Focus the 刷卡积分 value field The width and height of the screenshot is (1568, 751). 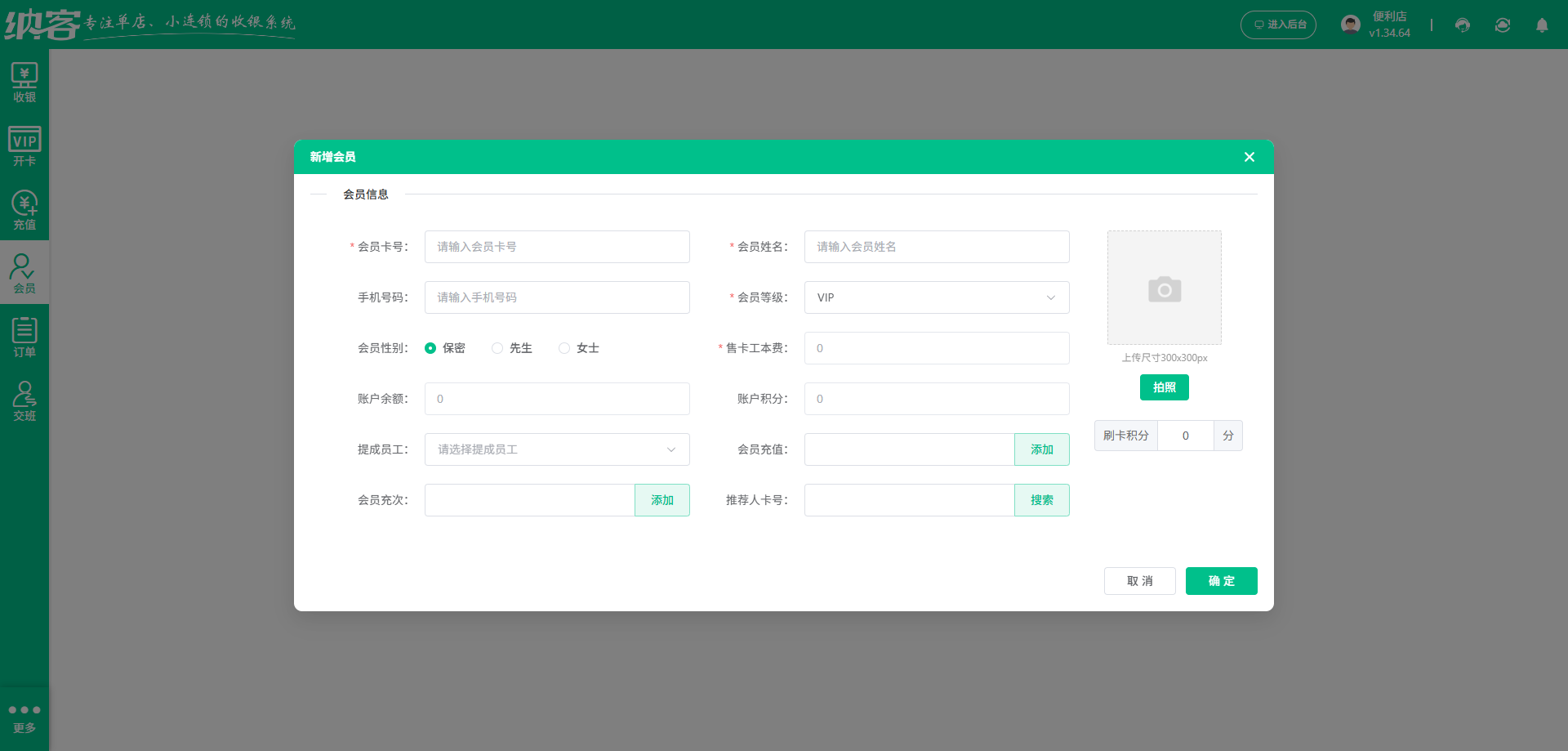pyautogui.click(x=1186, y=436)
